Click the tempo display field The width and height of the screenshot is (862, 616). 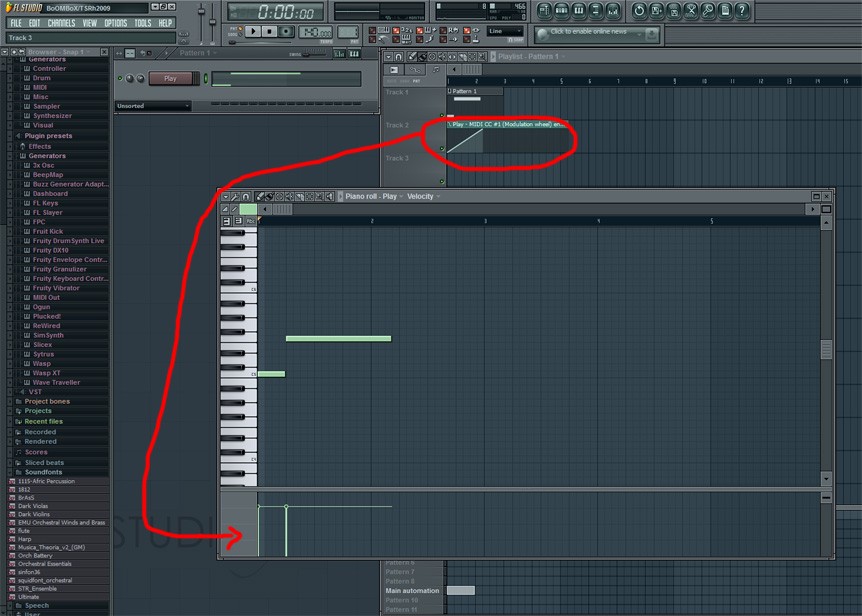[x=316, y=32]
